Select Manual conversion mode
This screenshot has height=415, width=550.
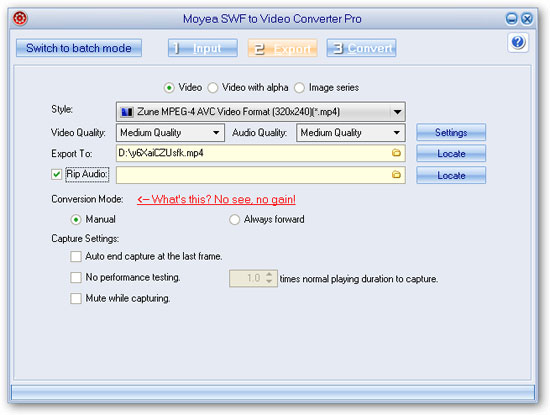[76, 220]
